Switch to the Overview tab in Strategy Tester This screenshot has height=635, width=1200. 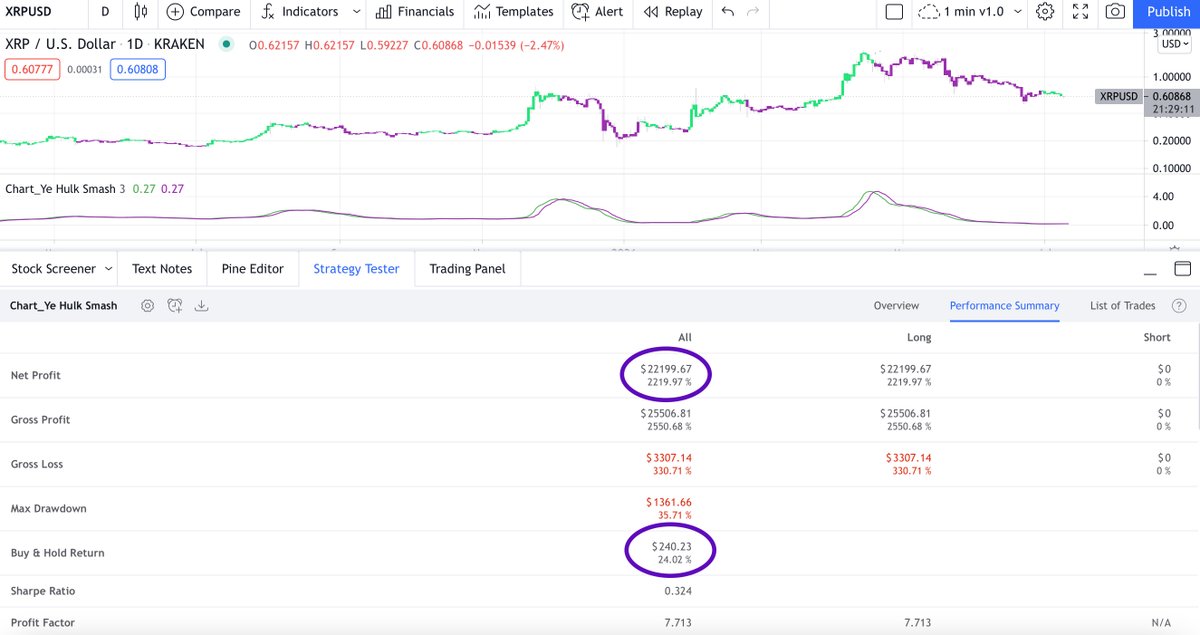[x=896, y=305]
